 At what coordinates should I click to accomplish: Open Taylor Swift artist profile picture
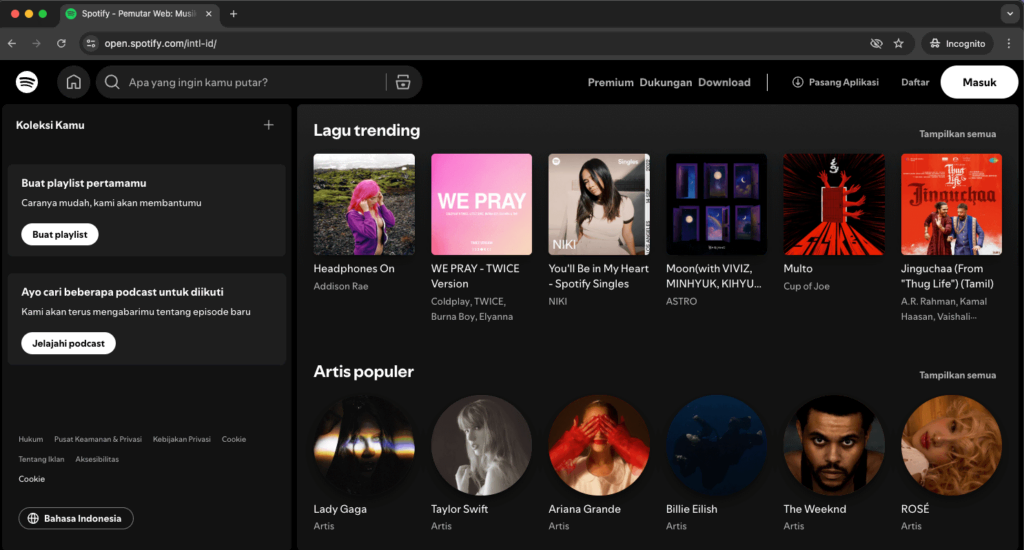click(x=481, y=445)
